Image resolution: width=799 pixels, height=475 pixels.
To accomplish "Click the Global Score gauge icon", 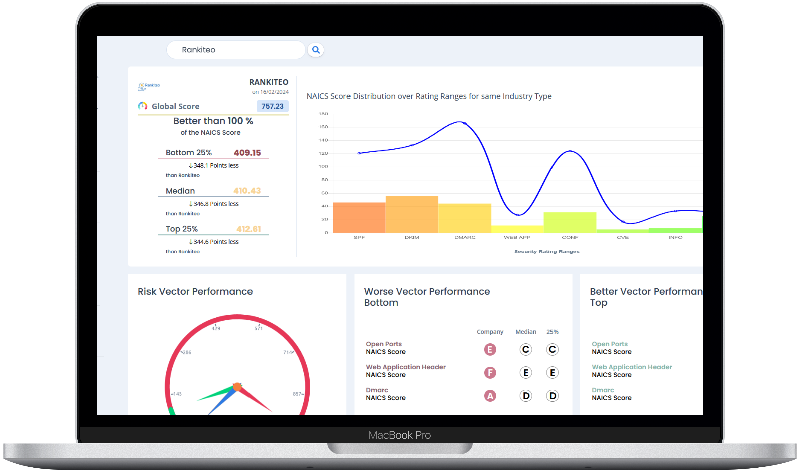I will [143, 105].
